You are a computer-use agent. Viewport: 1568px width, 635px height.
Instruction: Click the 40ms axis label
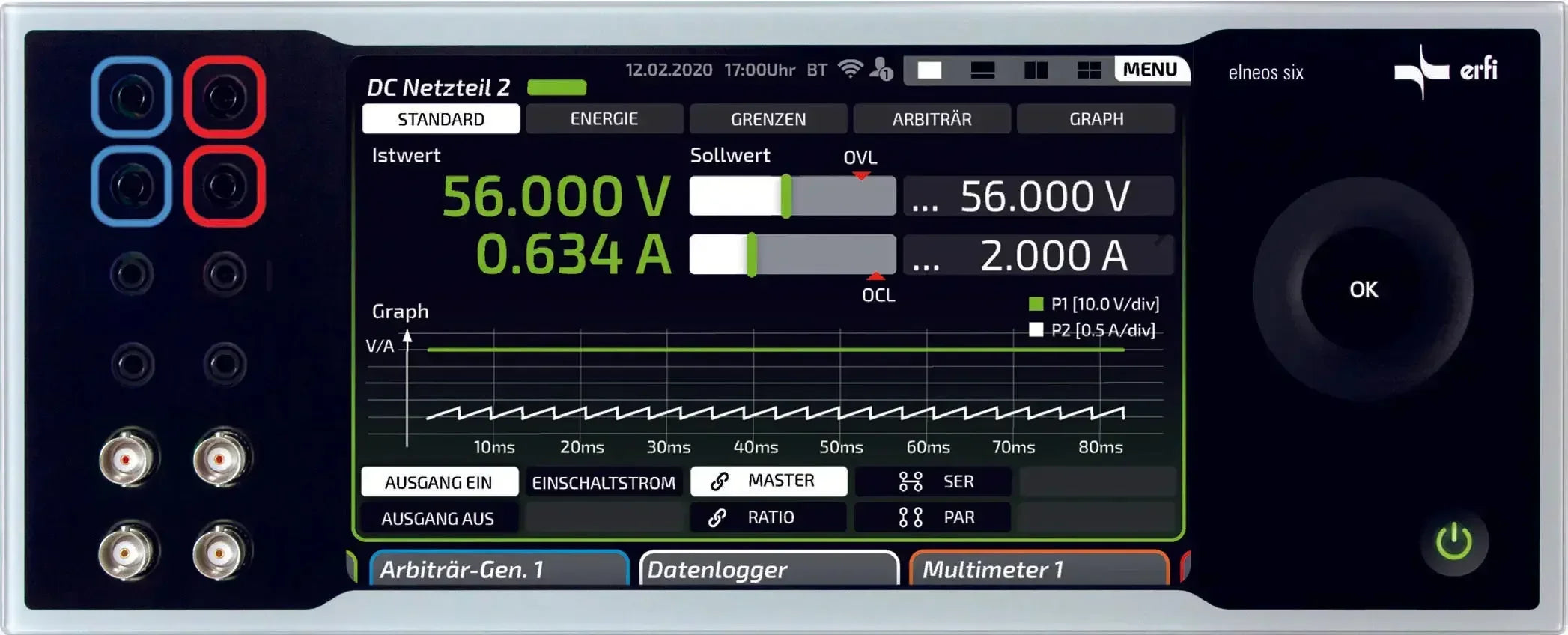tap(756, 447)
